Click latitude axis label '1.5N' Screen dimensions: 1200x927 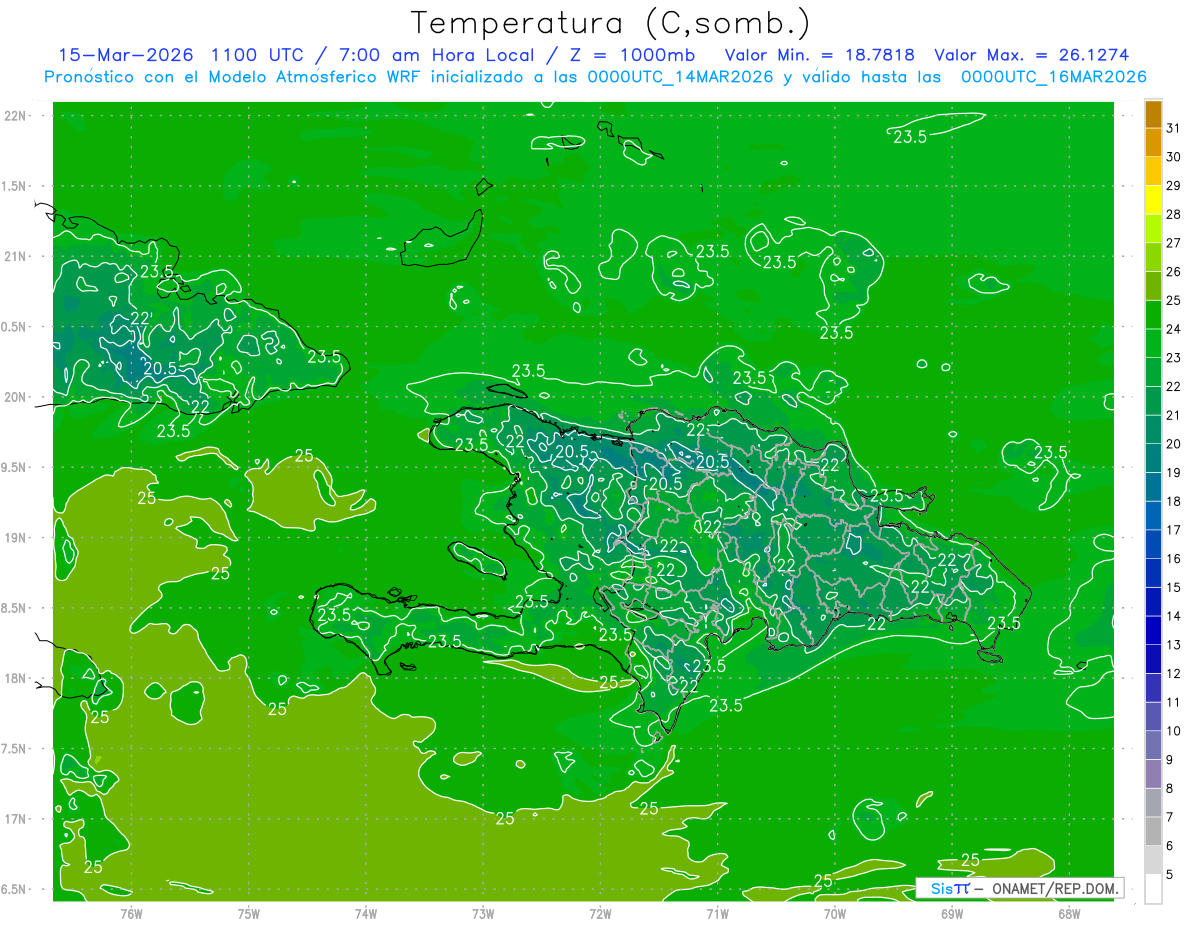(x=16, y=186)
